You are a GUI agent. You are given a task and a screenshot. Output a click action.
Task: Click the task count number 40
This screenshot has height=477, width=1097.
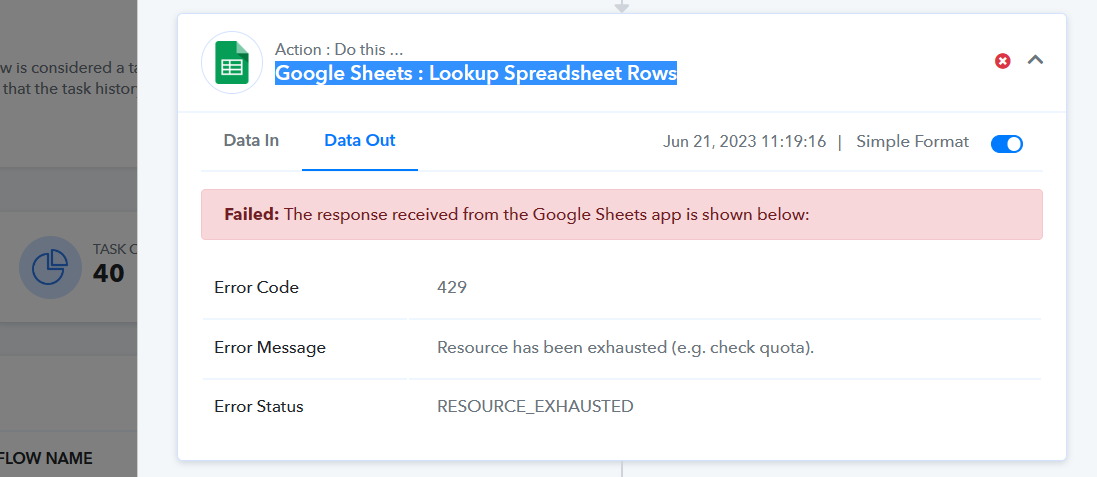pos(108,273)
